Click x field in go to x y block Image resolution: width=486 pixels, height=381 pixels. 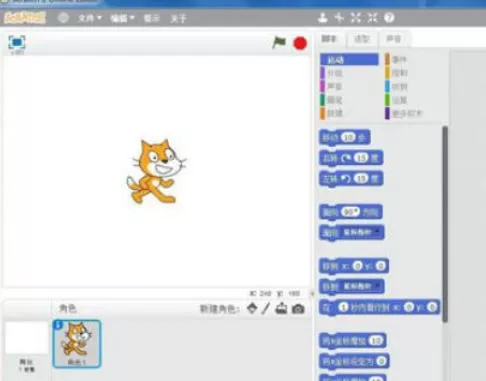click(357, 266)
